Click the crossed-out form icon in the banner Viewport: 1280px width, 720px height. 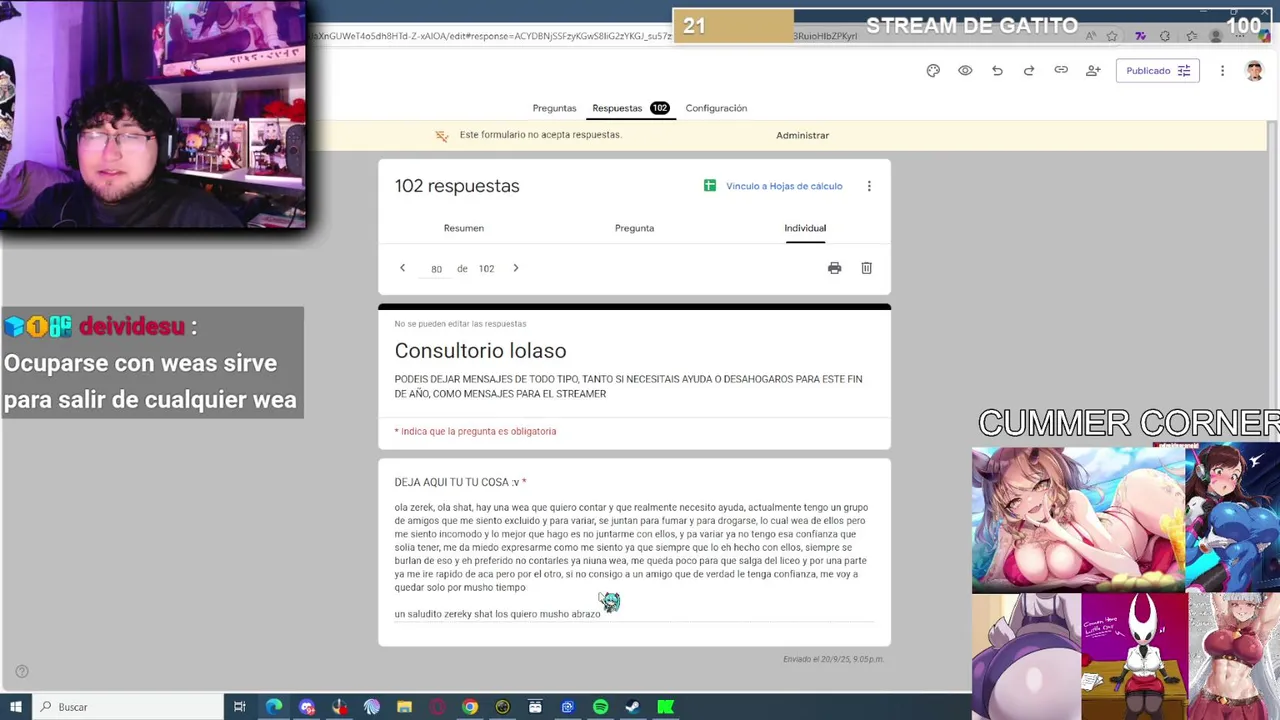click(441, 135)
